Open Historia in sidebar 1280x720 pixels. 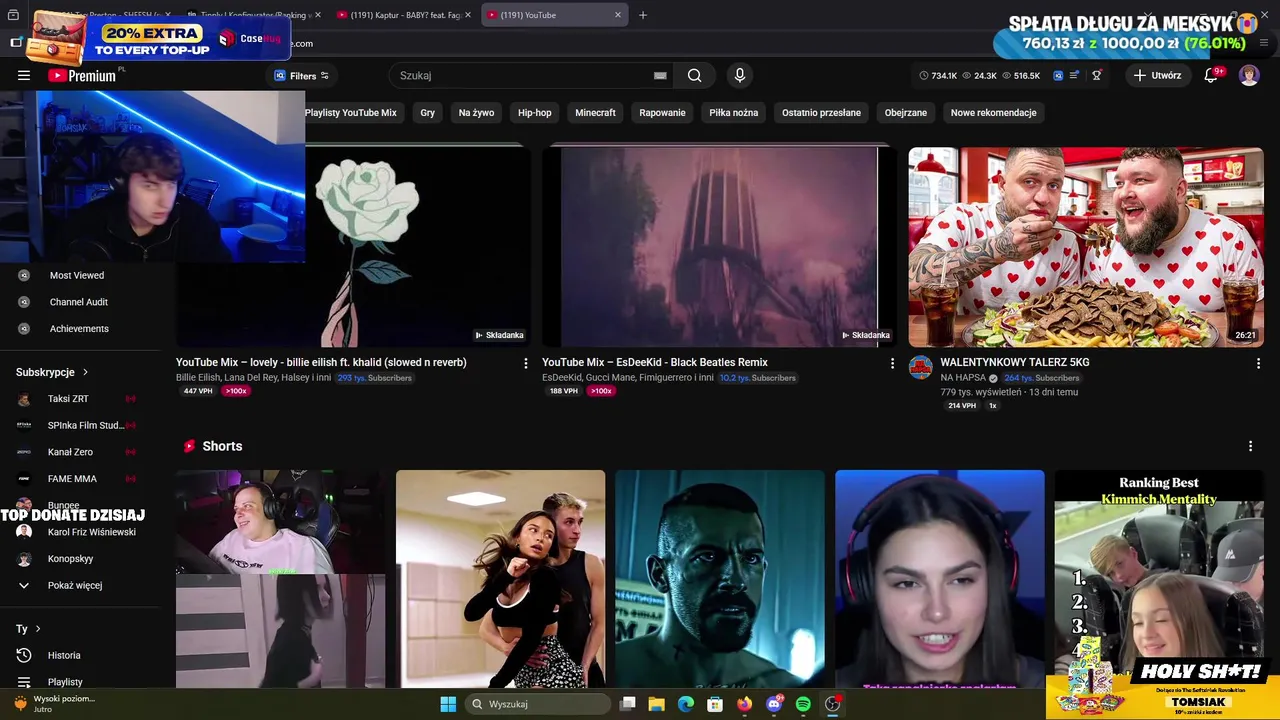(64, 655)
